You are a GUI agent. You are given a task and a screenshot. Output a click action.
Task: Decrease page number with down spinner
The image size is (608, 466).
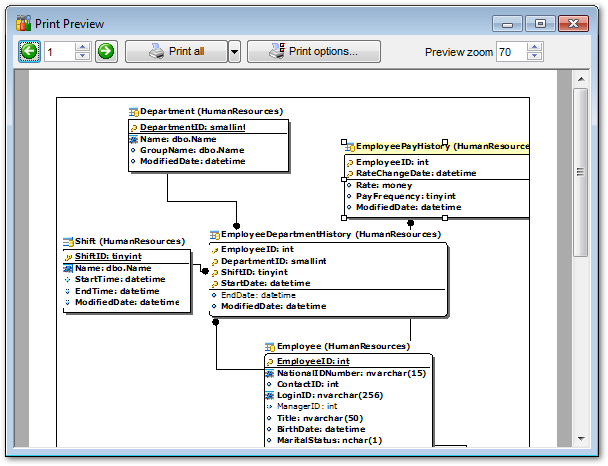(83, 56)
